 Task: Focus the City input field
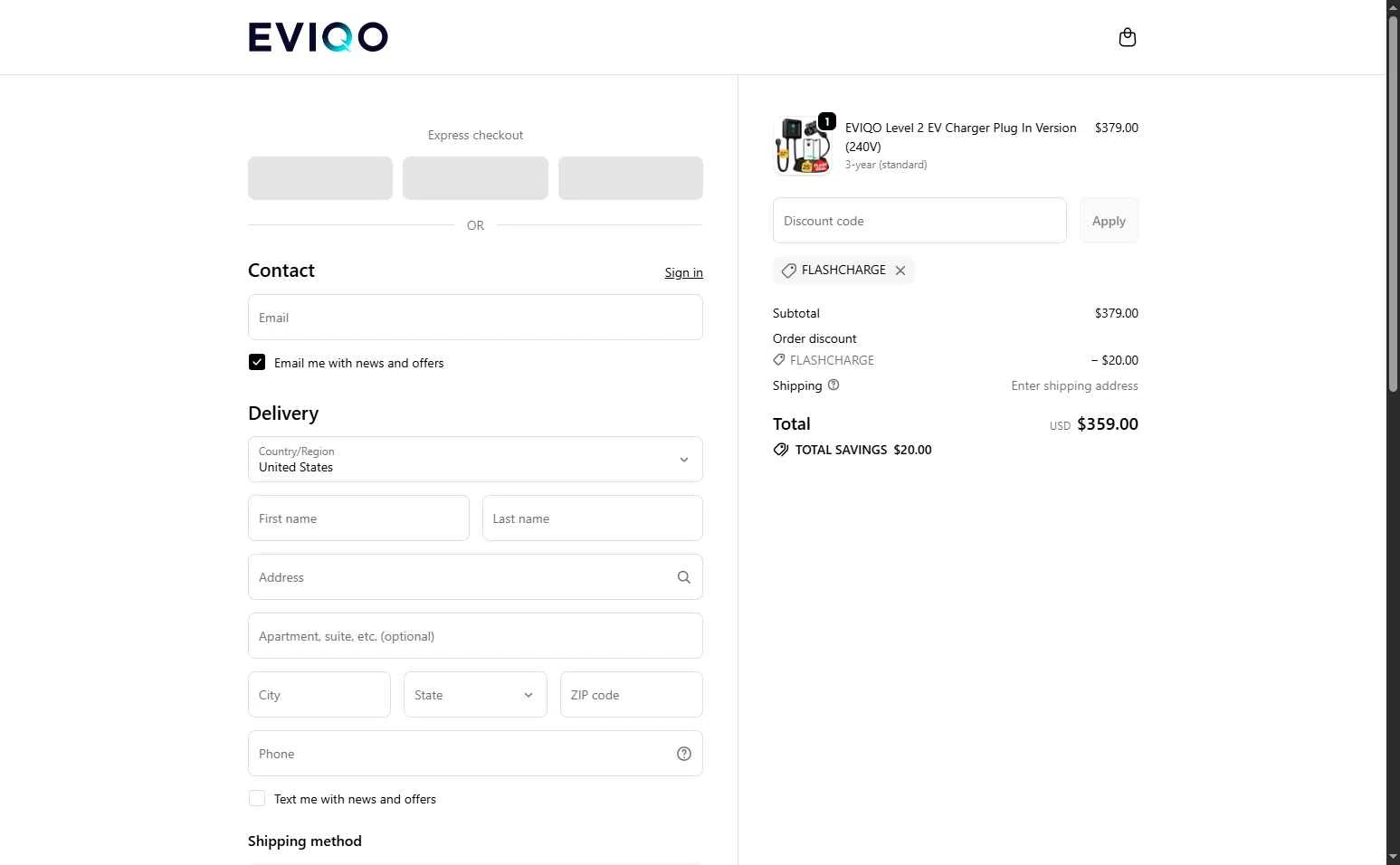tap(319, 695)
